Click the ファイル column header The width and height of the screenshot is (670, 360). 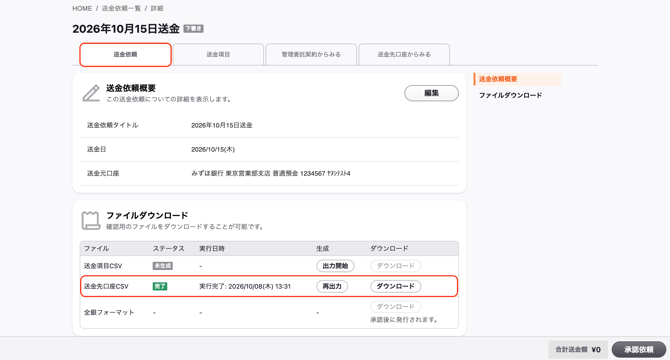96,249
